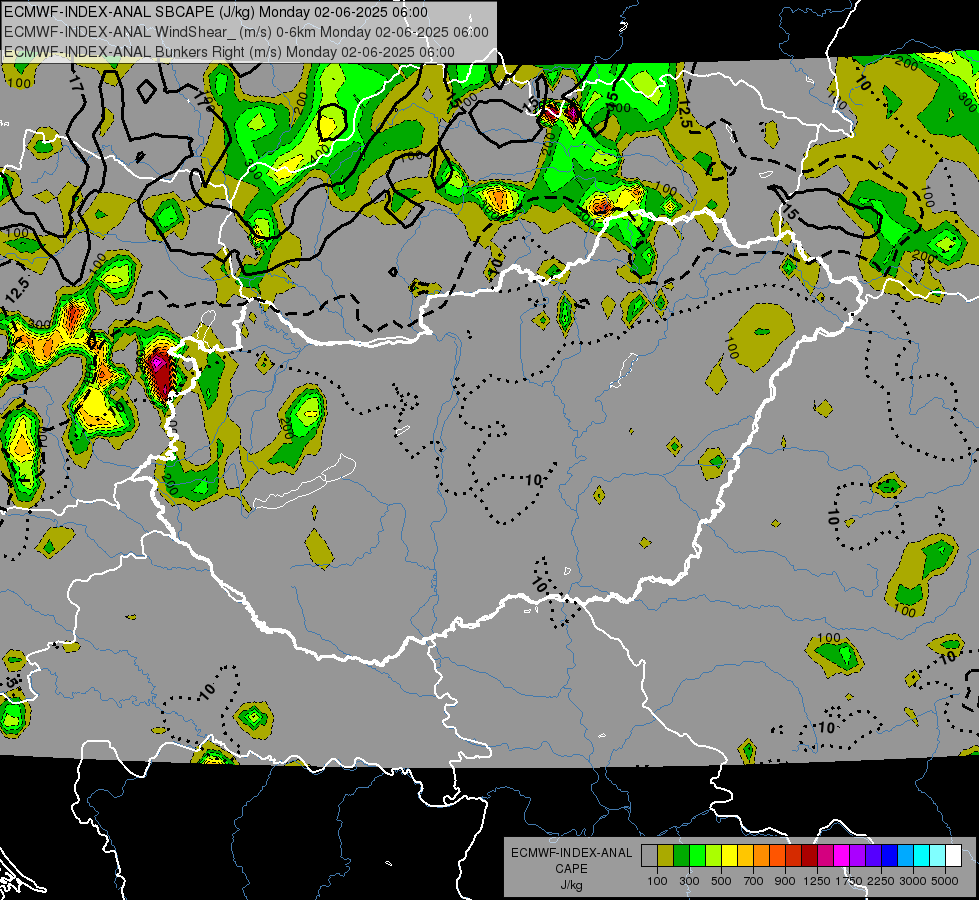
Task: Click the legend word CAPE
Action: pyautogui.click(x=571, y=869)
